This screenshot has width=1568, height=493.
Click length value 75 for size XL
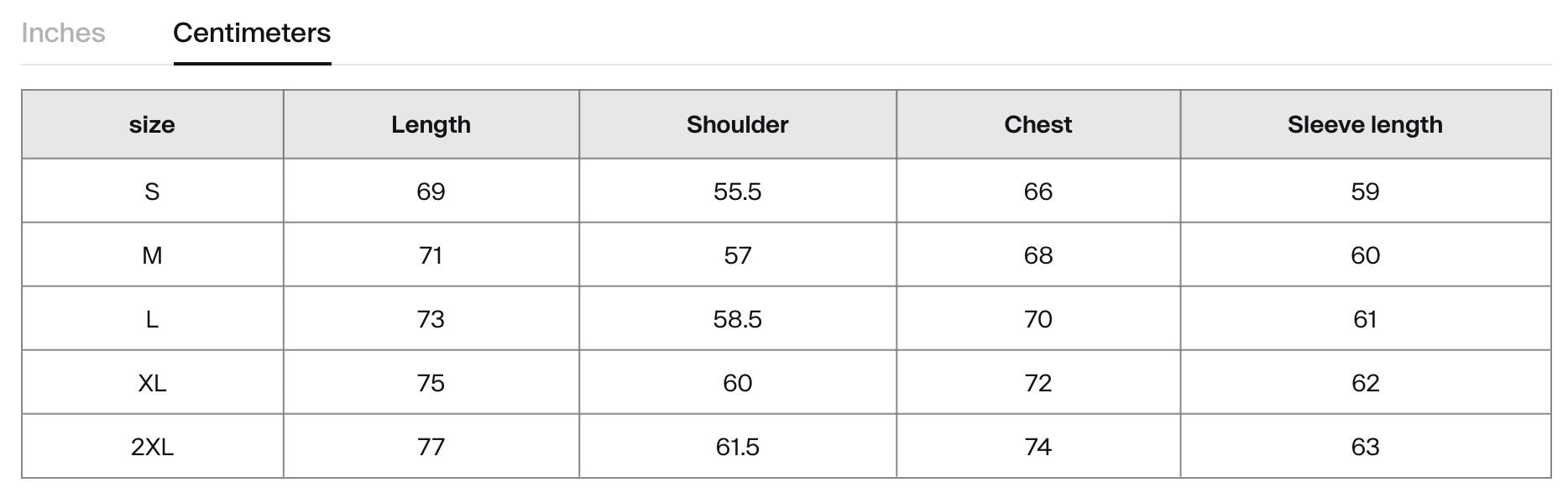point(431,383)
